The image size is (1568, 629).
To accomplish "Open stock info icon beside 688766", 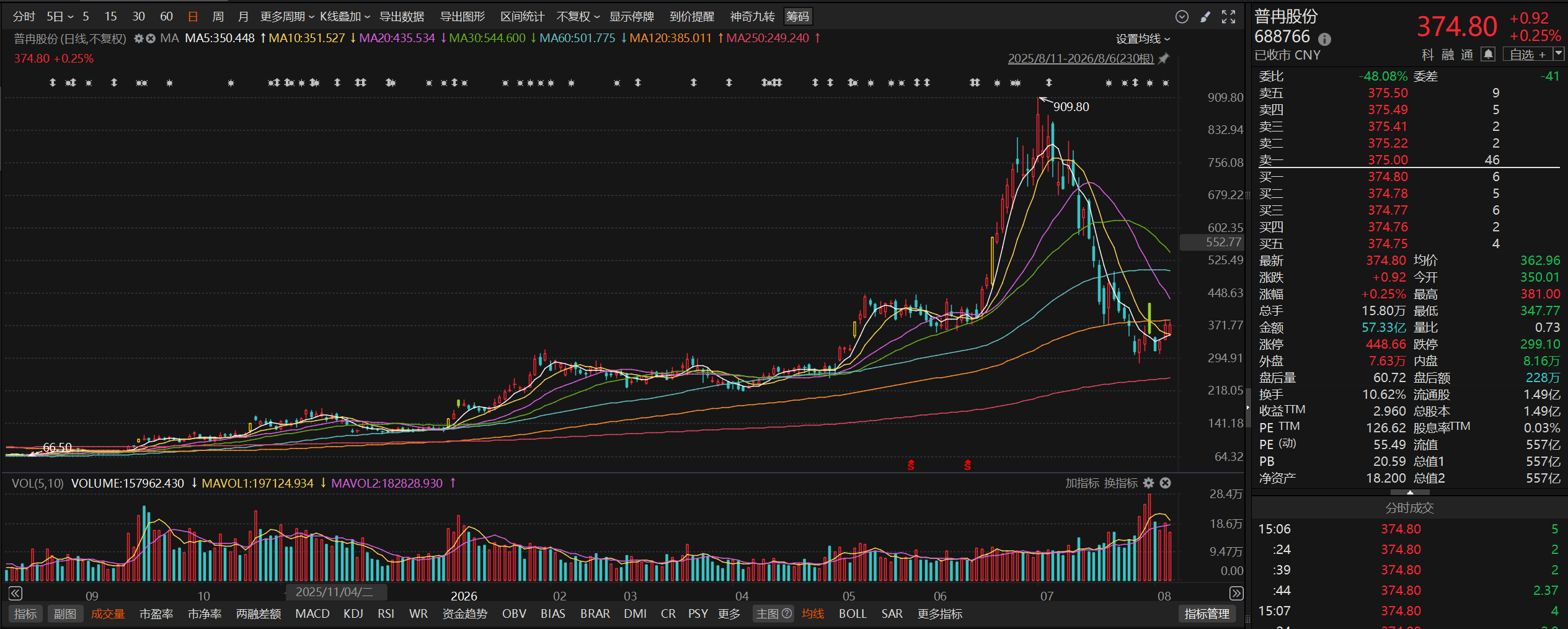I will pyautogui.click(x=1324, y=39).
